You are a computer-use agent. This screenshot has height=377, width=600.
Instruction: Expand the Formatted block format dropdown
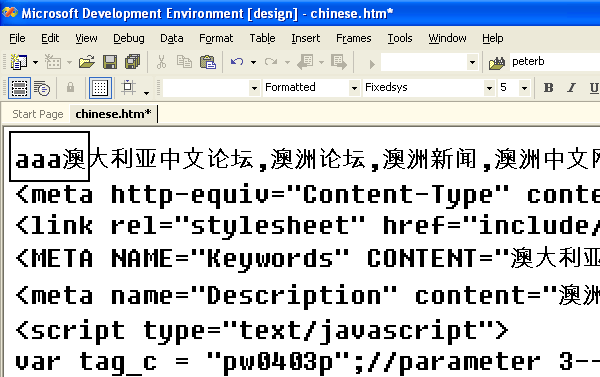point(354,88)
